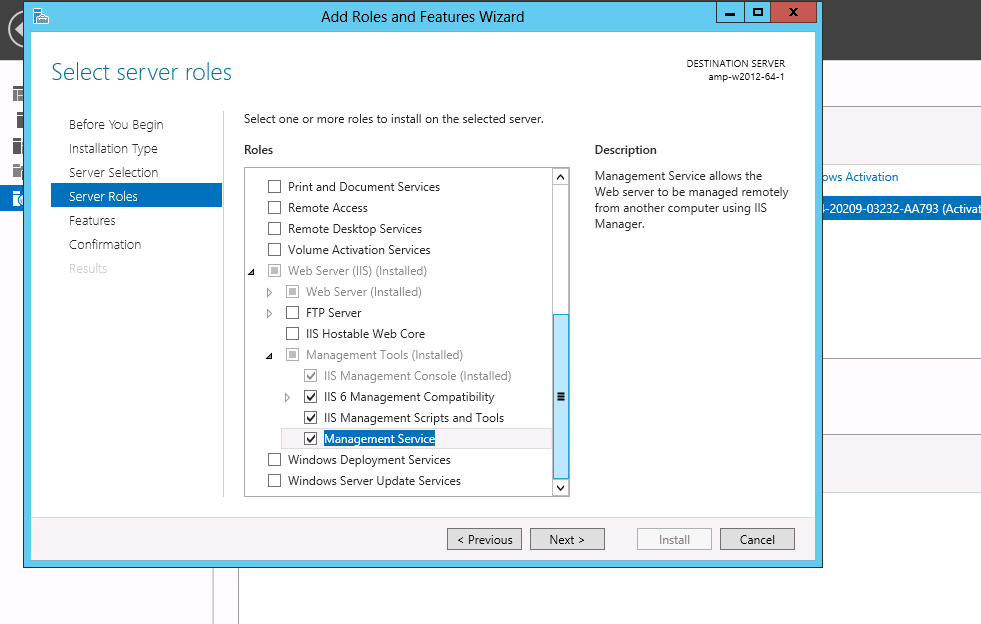Click roles list scroll down arrow

(561, 488)
